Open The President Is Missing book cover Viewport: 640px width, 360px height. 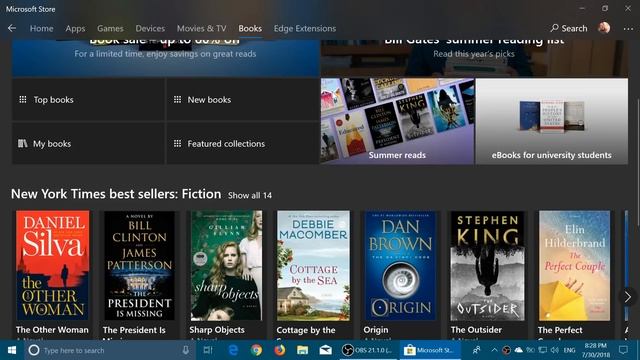point(140,265)
